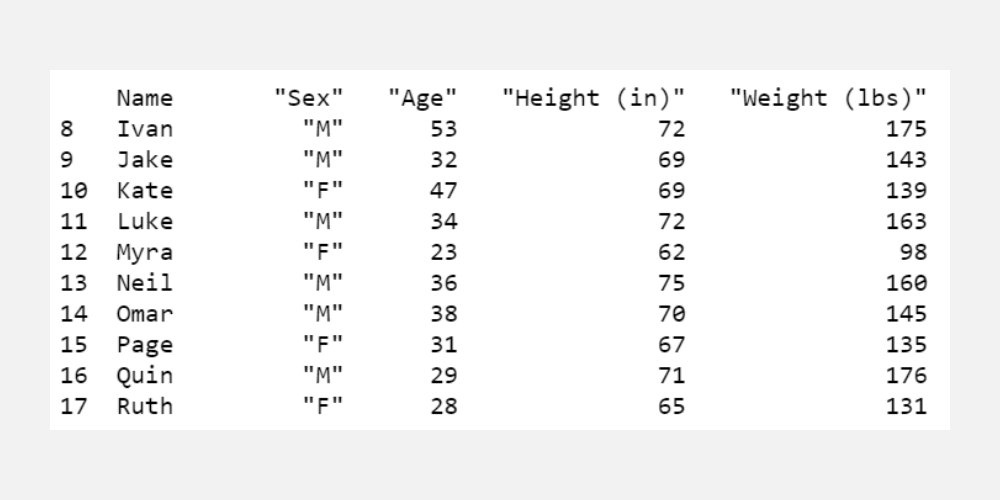Select the name Jake in the table
This screenshot has width=1000, height=500.
click(x=144, y=160)
